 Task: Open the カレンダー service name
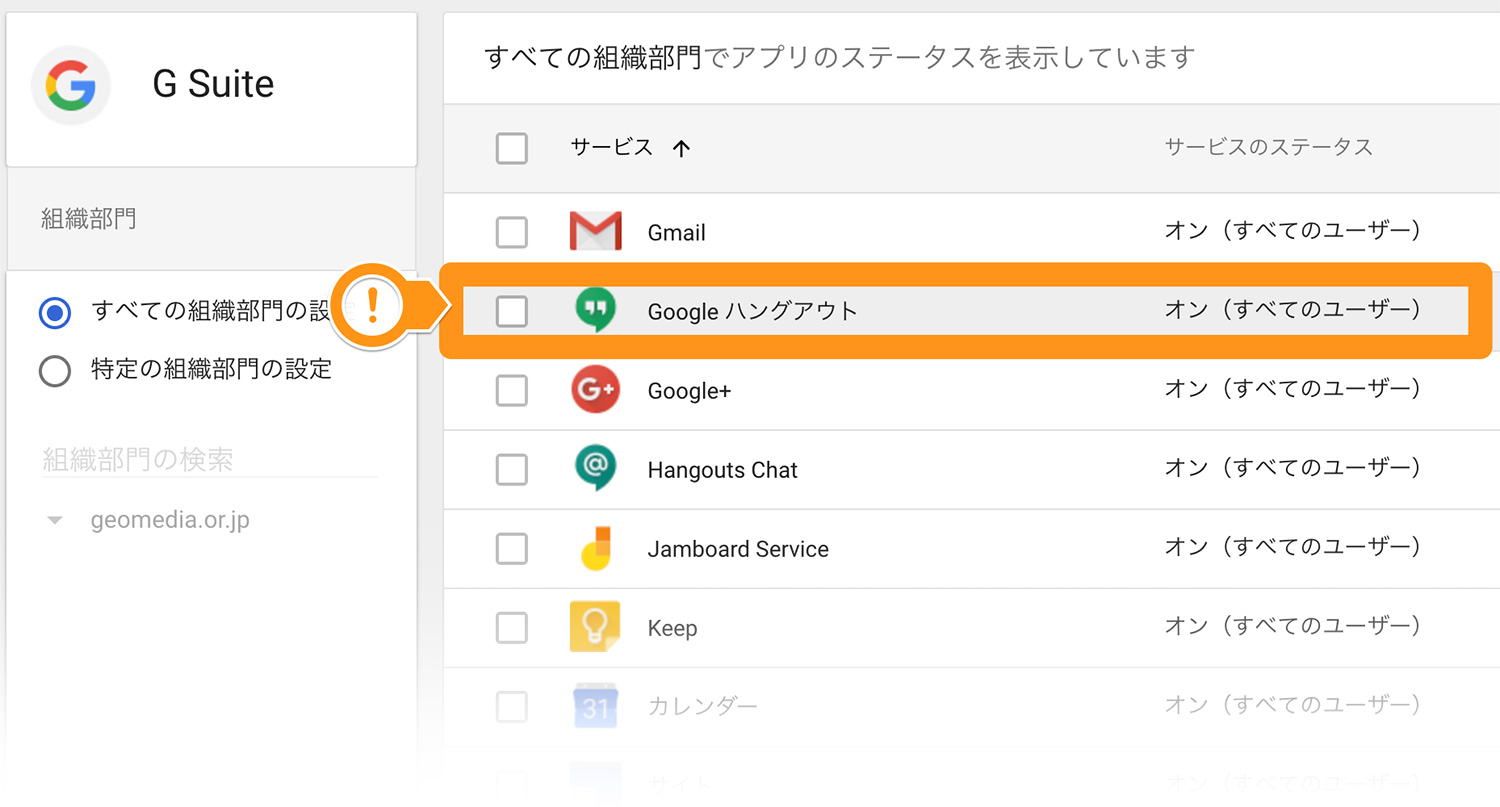[x=702, y=707]
